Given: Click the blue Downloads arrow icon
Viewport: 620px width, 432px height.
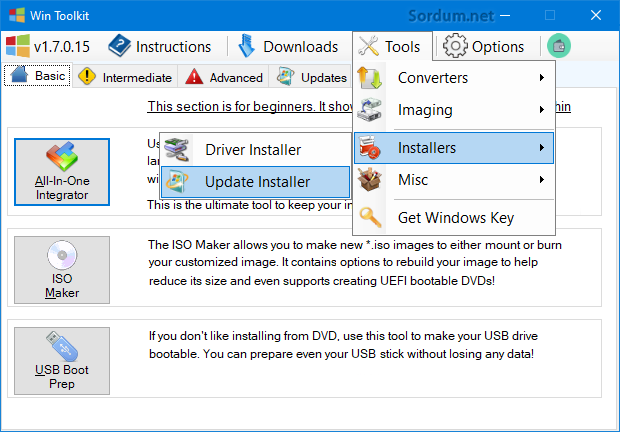Looking at the screenshot, I should pyautogui.click(x=247, y=46).
